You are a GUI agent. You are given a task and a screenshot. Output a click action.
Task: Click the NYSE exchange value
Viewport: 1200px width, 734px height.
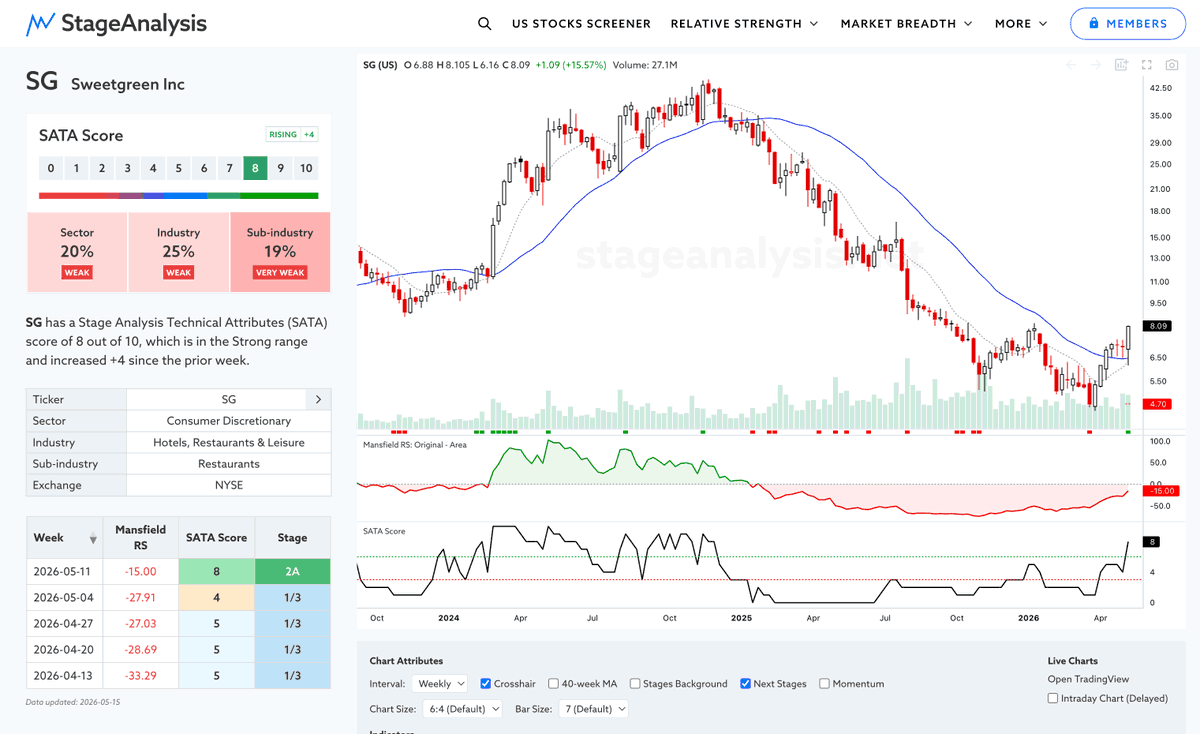point(229,485)
